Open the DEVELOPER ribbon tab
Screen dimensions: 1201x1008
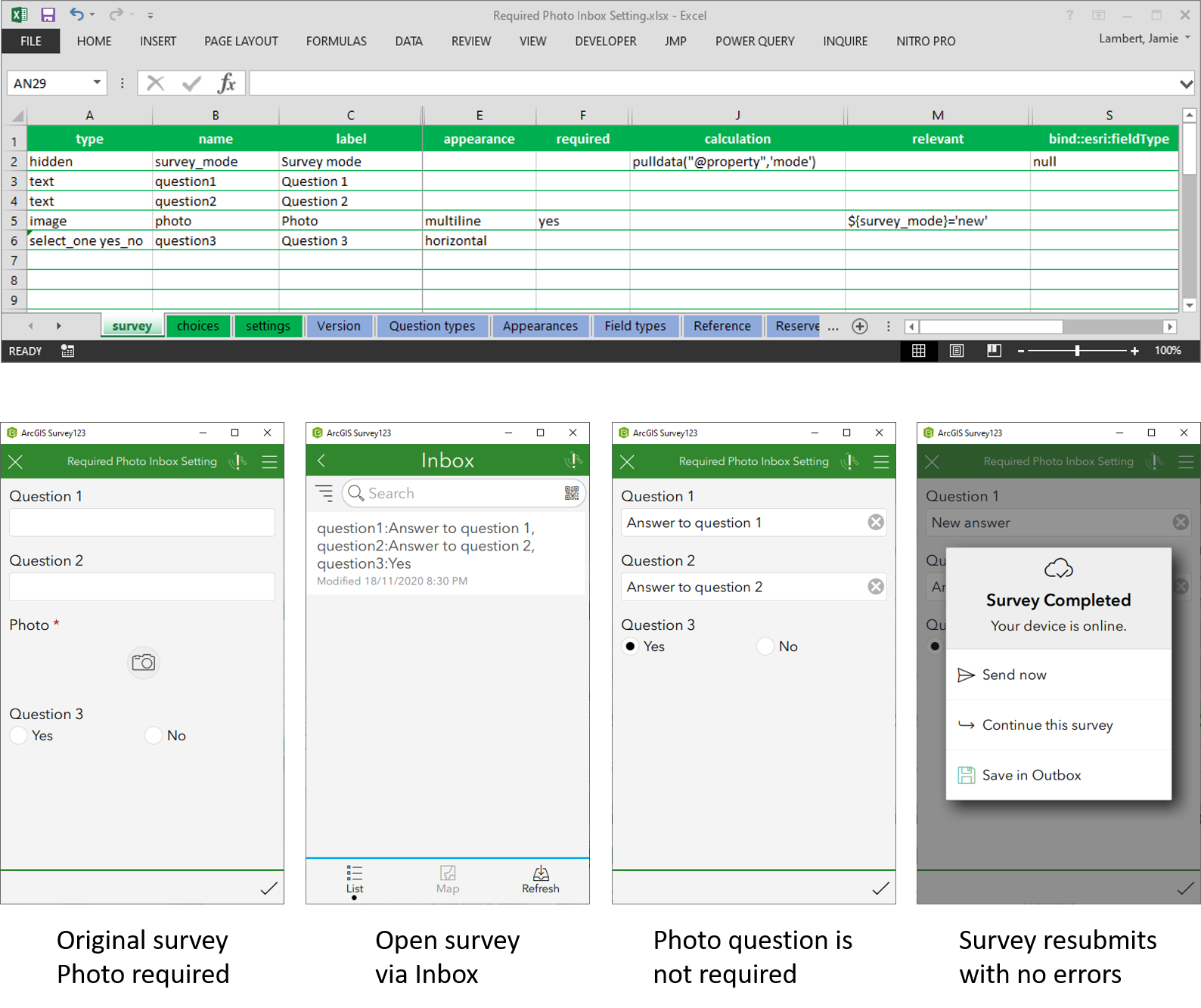click(606, 42)
